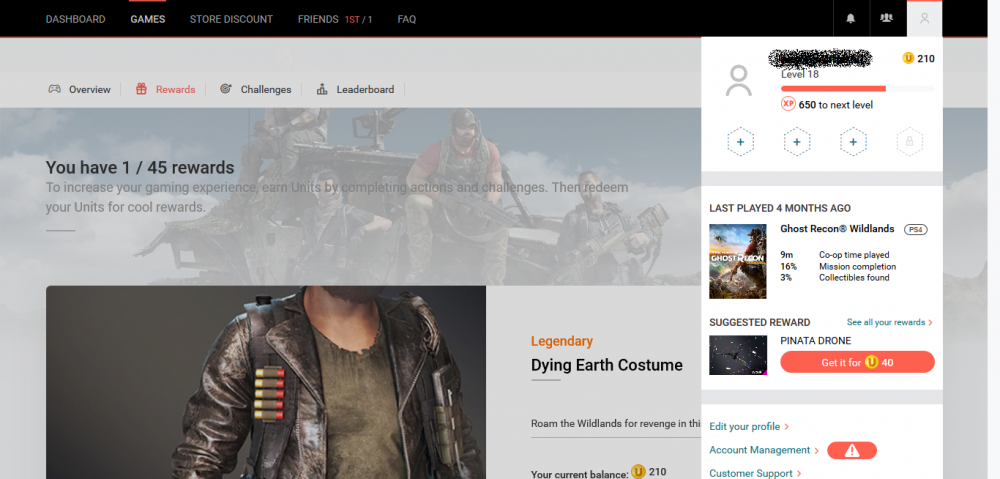Image resolution: width=1000 pixels, height=479 pixels.
Task: Open the FAQ menu item
Action: (406, 19)
